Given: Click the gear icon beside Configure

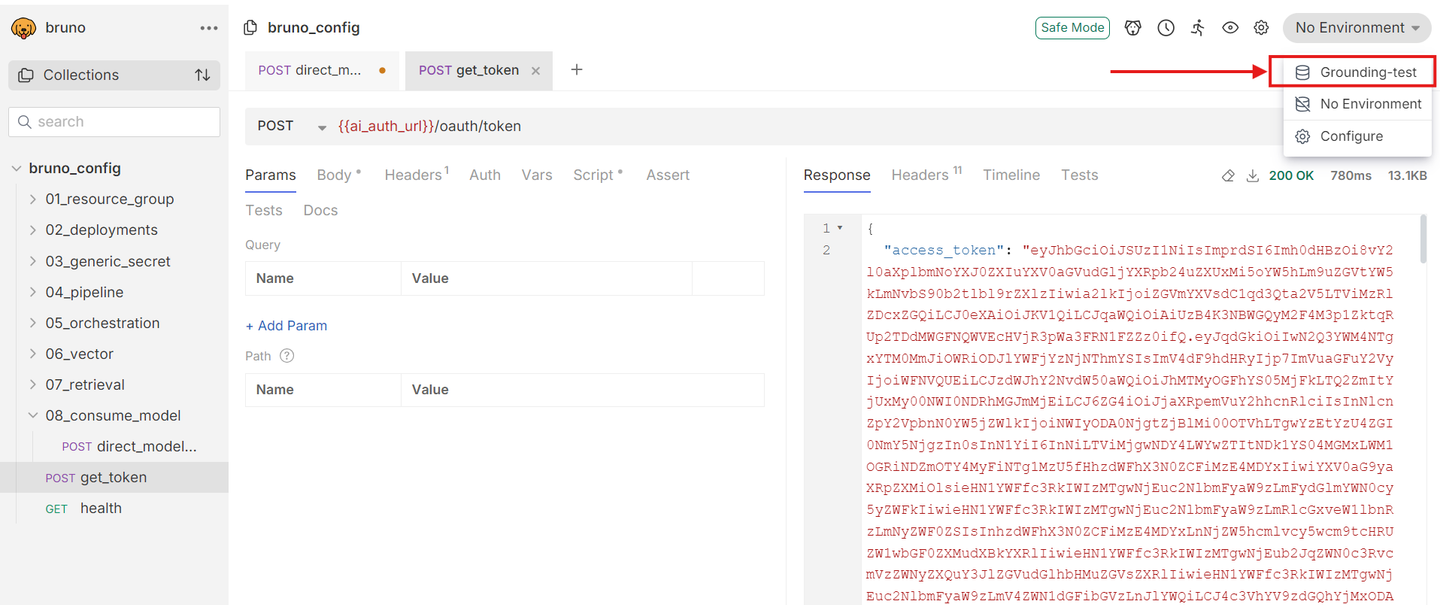Looking at the screenshot, I should 1302,136.
